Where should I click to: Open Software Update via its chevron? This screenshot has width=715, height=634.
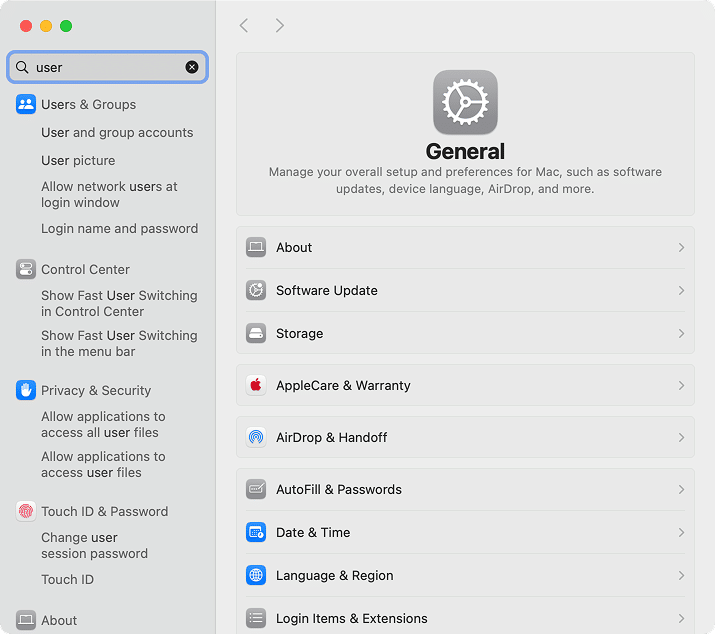pos(681,291)
